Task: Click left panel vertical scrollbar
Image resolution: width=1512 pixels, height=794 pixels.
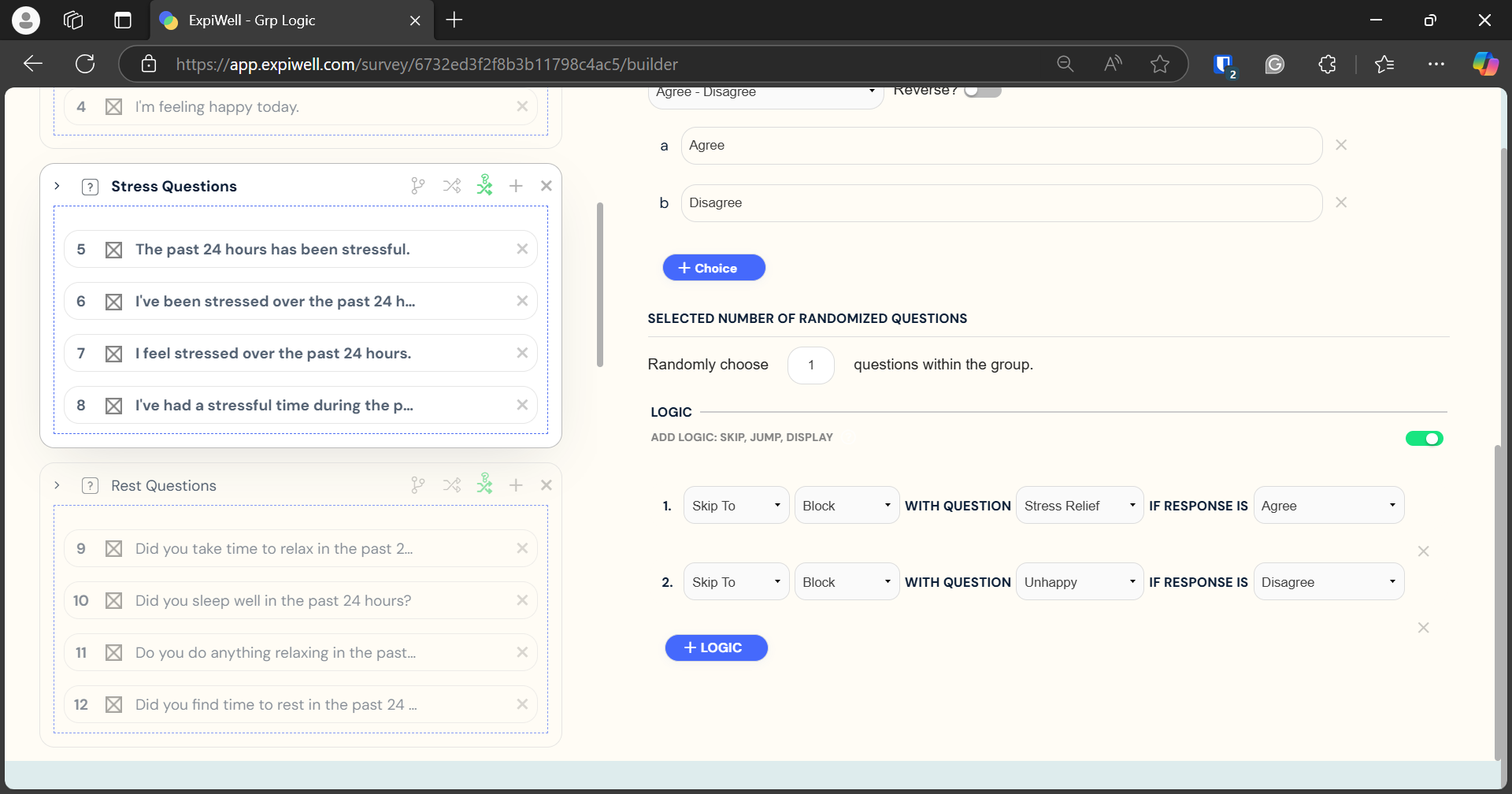Action: click(600, 285)
